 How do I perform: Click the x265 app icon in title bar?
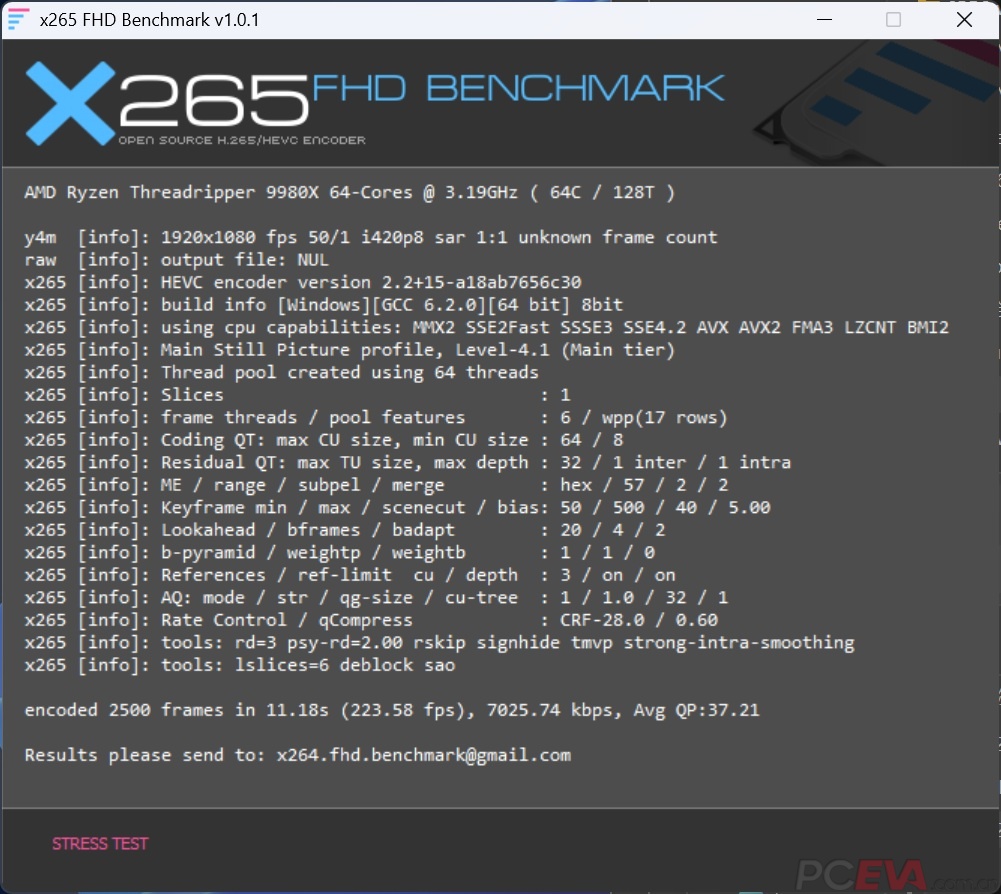coord(17,20)
